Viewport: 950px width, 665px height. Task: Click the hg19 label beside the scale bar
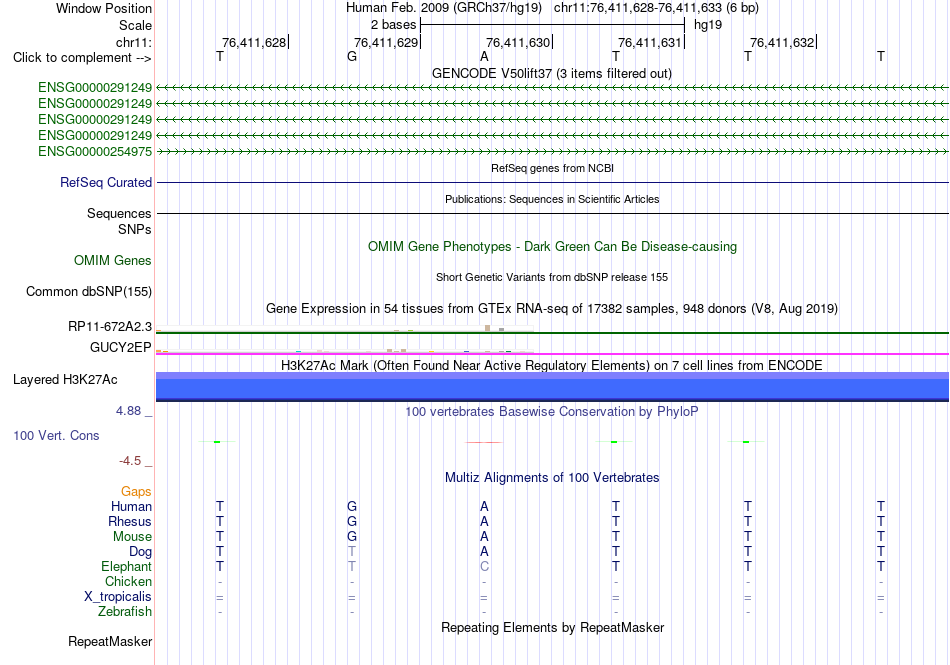(708, 25)
